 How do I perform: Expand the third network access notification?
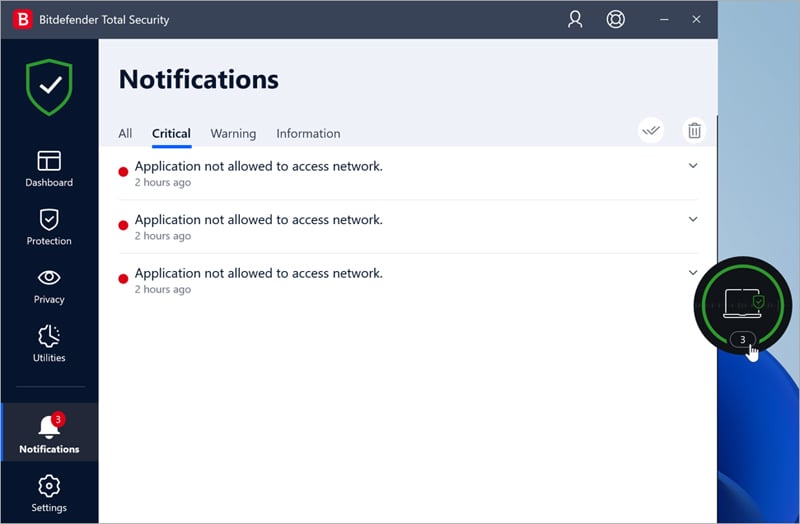click(x=693, y=272)
